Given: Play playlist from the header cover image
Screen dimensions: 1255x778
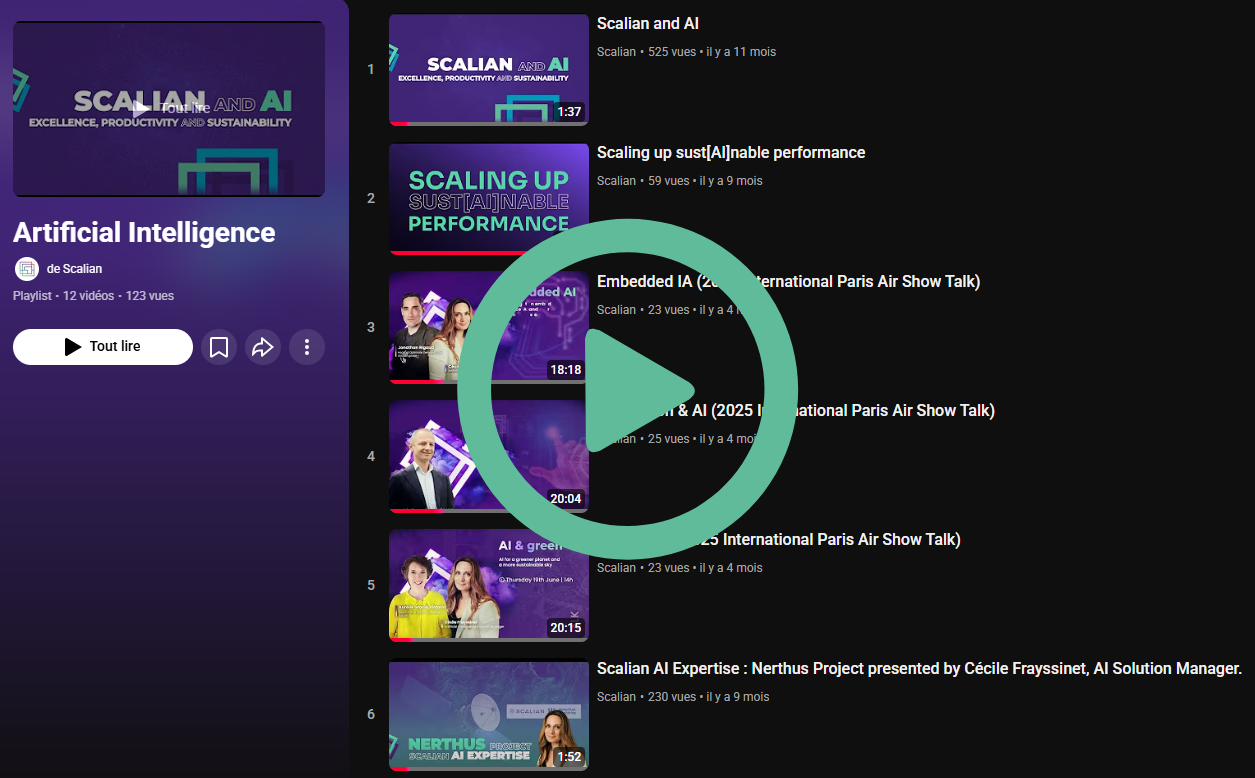Looking at the screenshot, I should [x=168, y=109].
